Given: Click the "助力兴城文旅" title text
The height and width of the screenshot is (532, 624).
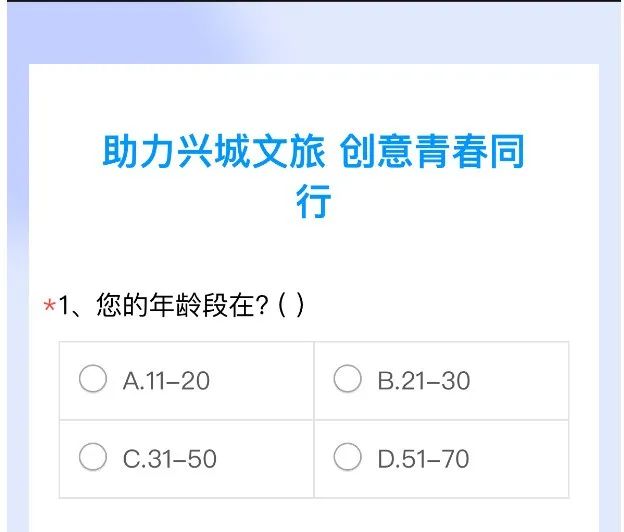Looking at the screenshot, I should (214, 152).
